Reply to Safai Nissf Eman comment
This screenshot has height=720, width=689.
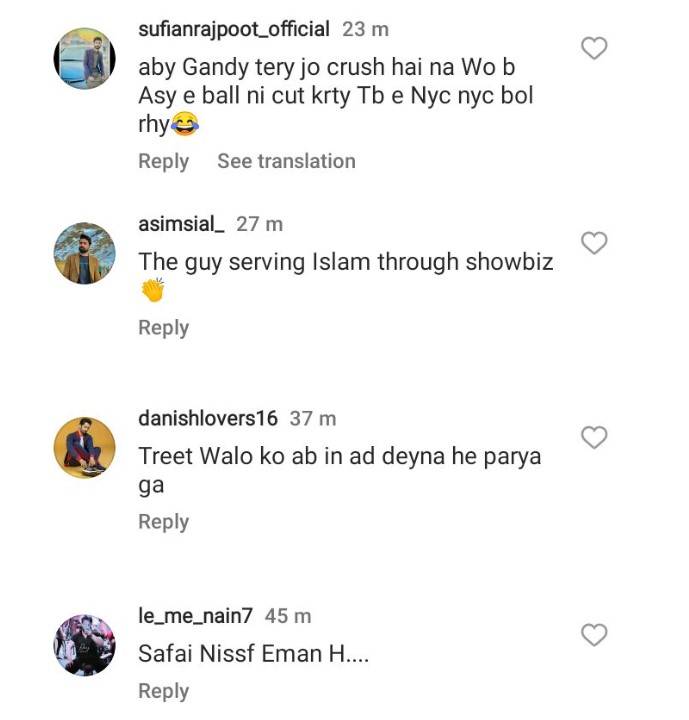click(x=164, y=692)
